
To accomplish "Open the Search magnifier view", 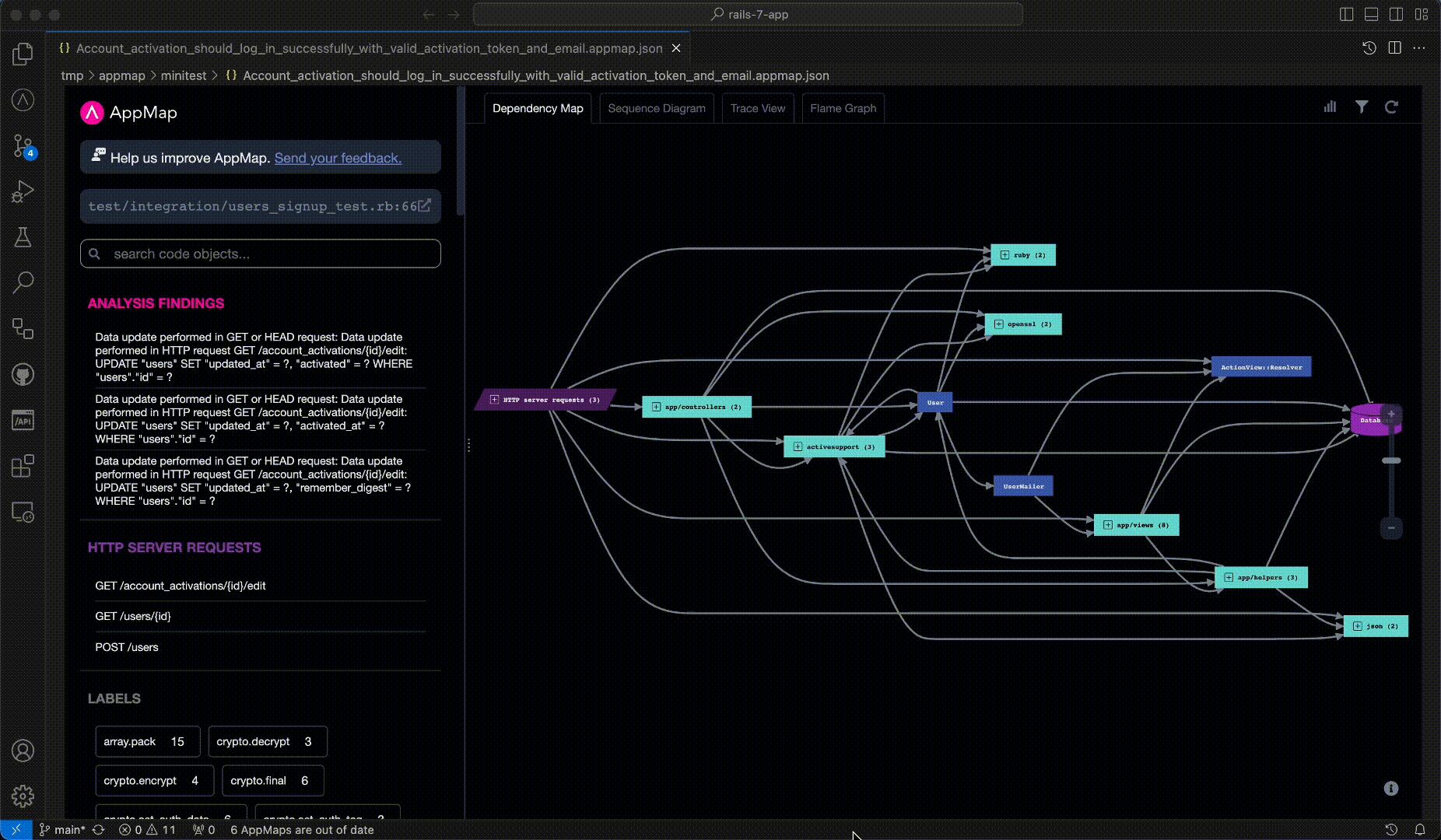I will click(x=23, y=282).
